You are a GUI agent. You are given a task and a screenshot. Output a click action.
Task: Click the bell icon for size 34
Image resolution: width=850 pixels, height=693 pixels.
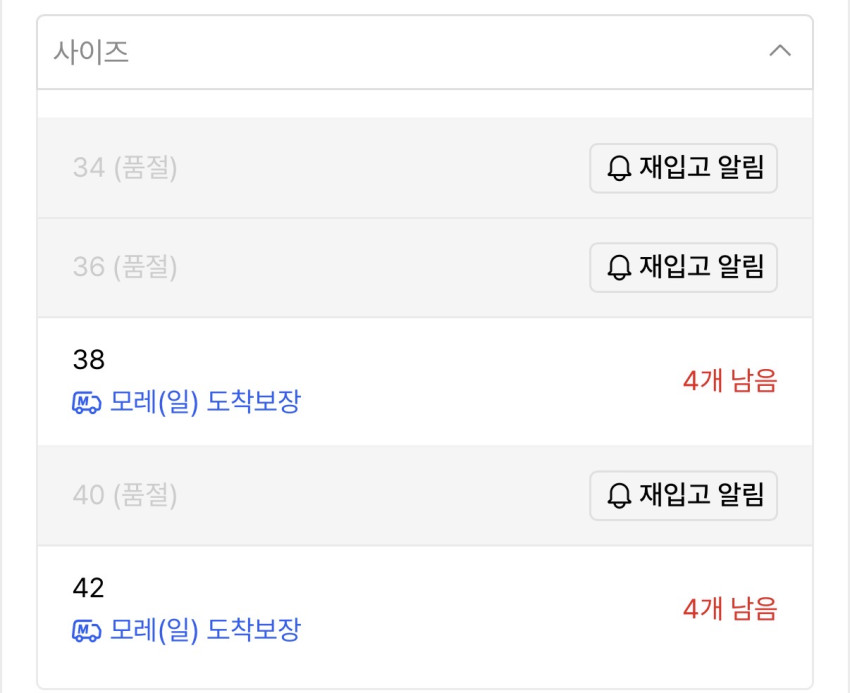620,169
